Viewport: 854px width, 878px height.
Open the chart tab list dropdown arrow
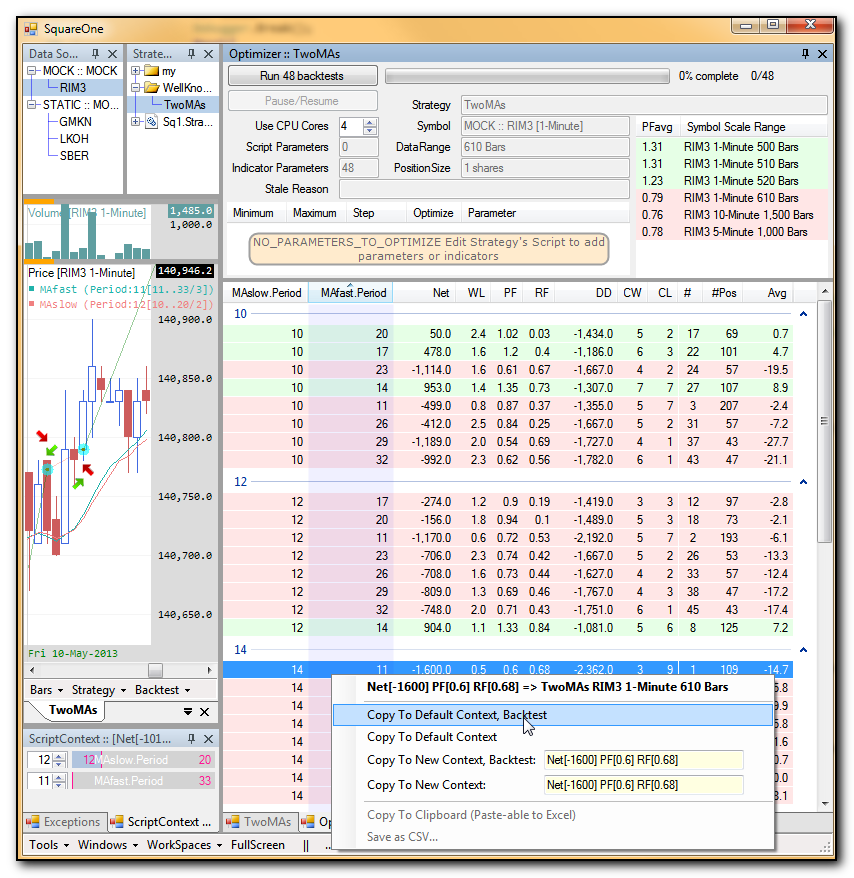(x=188, y=712)
